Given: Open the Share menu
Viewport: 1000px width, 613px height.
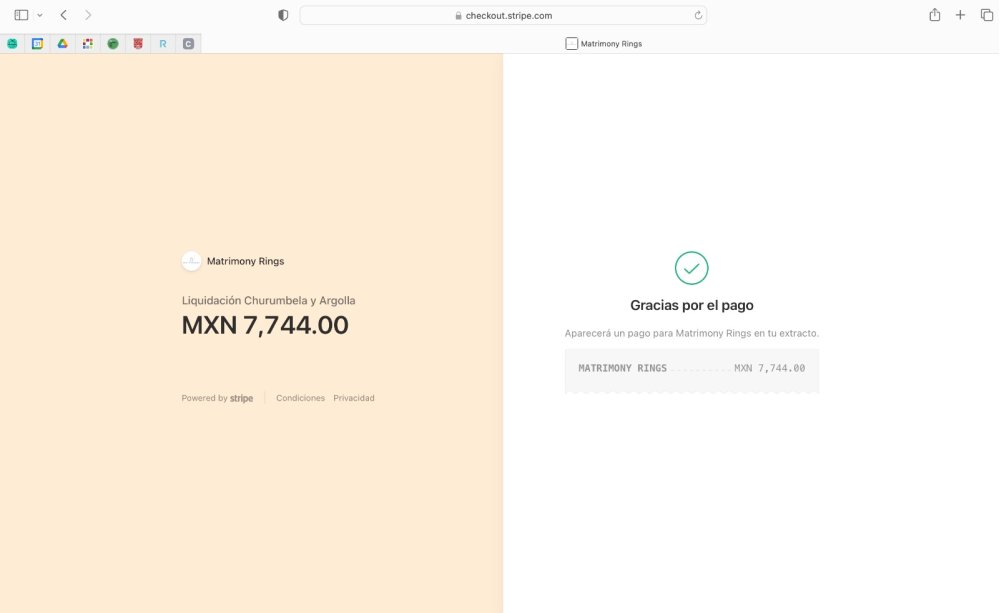Looking at the screenshot, I should tap(934, 15).
